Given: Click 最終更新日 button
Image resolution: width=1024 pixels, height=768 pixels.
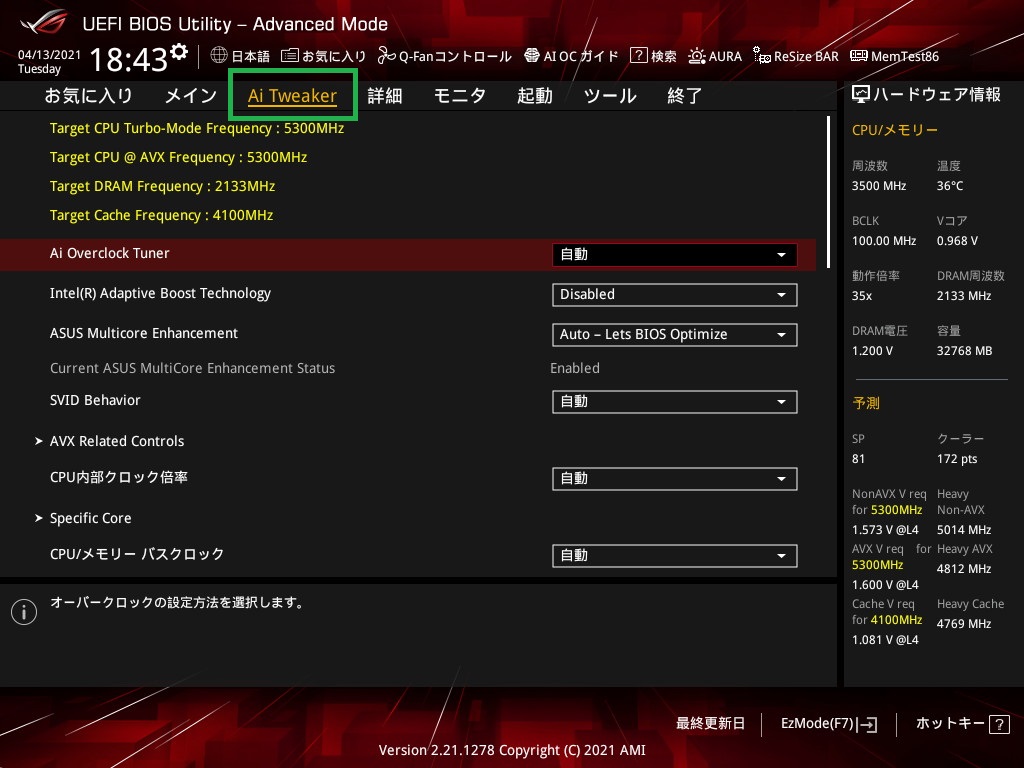Looking at the screenshot, I should click(x=711, y=724).
